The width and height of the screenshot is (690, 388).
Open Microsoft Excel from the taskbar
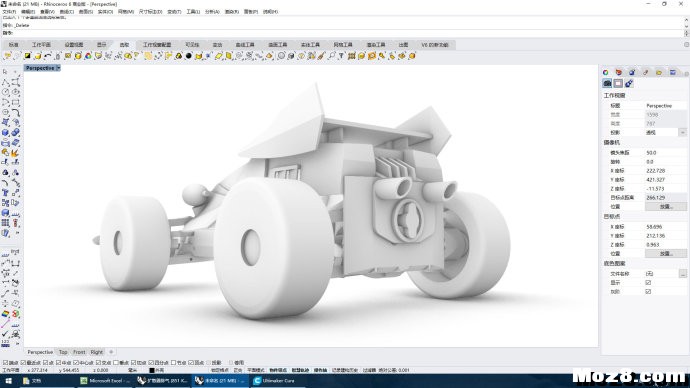click(104, 381)
